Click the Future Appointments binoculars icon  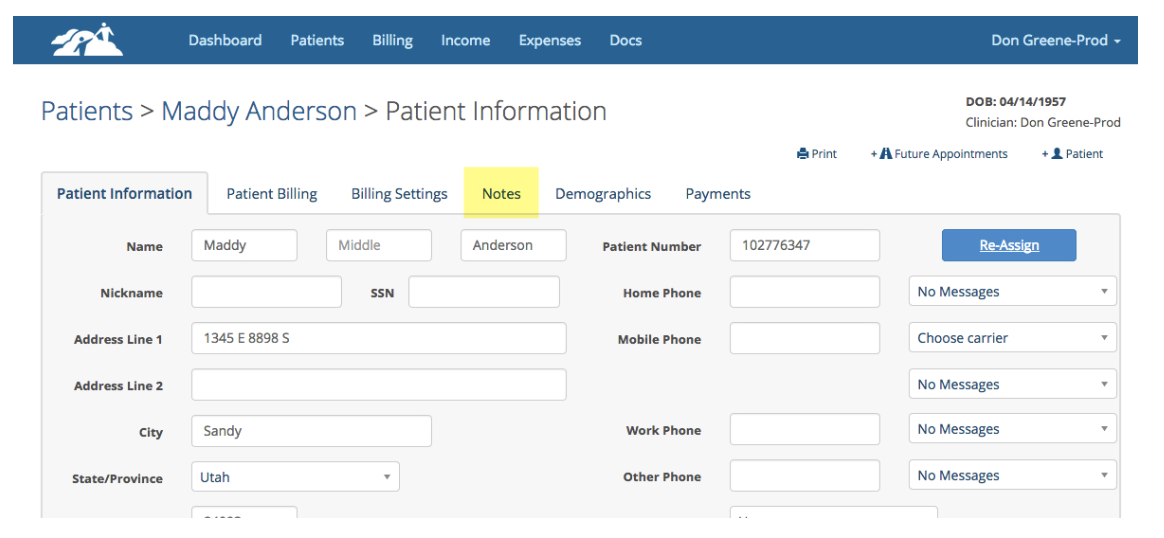885,154
